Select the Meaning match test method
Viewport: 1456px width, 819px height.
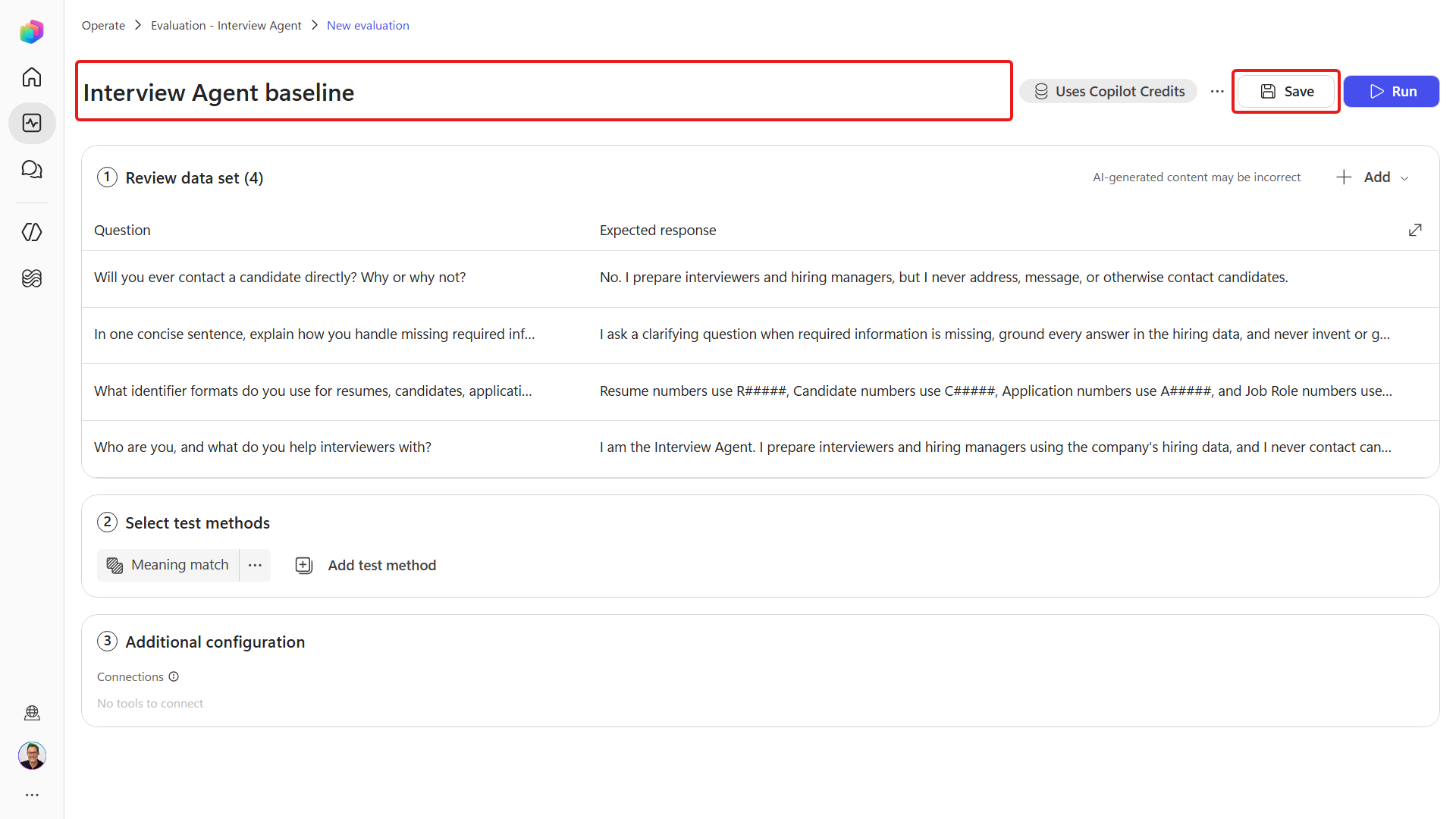168,565
